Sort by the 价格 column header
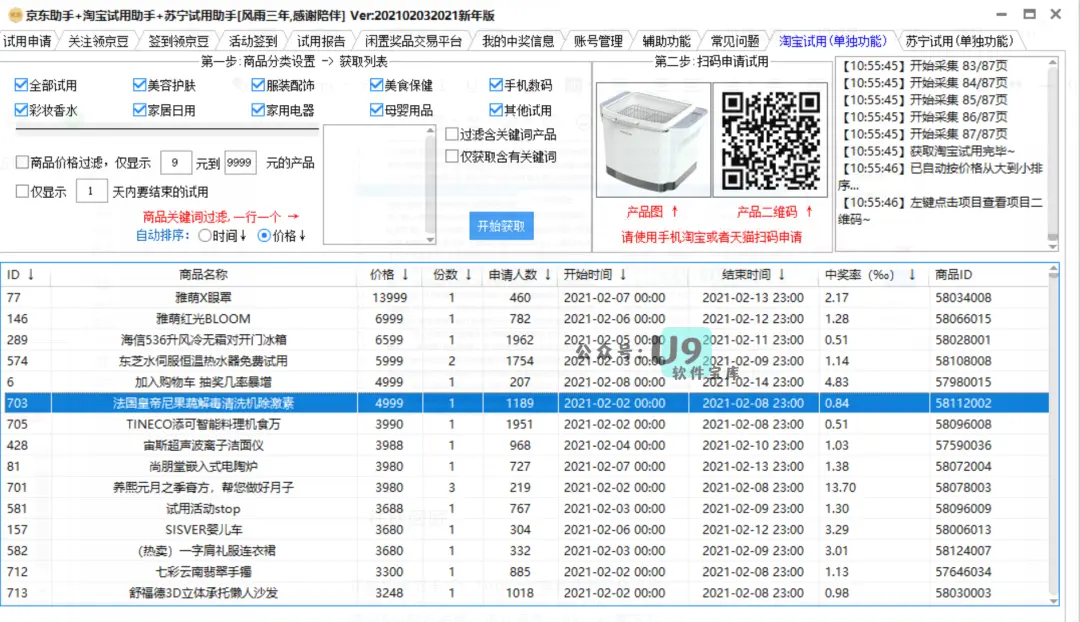 (389, 275)
